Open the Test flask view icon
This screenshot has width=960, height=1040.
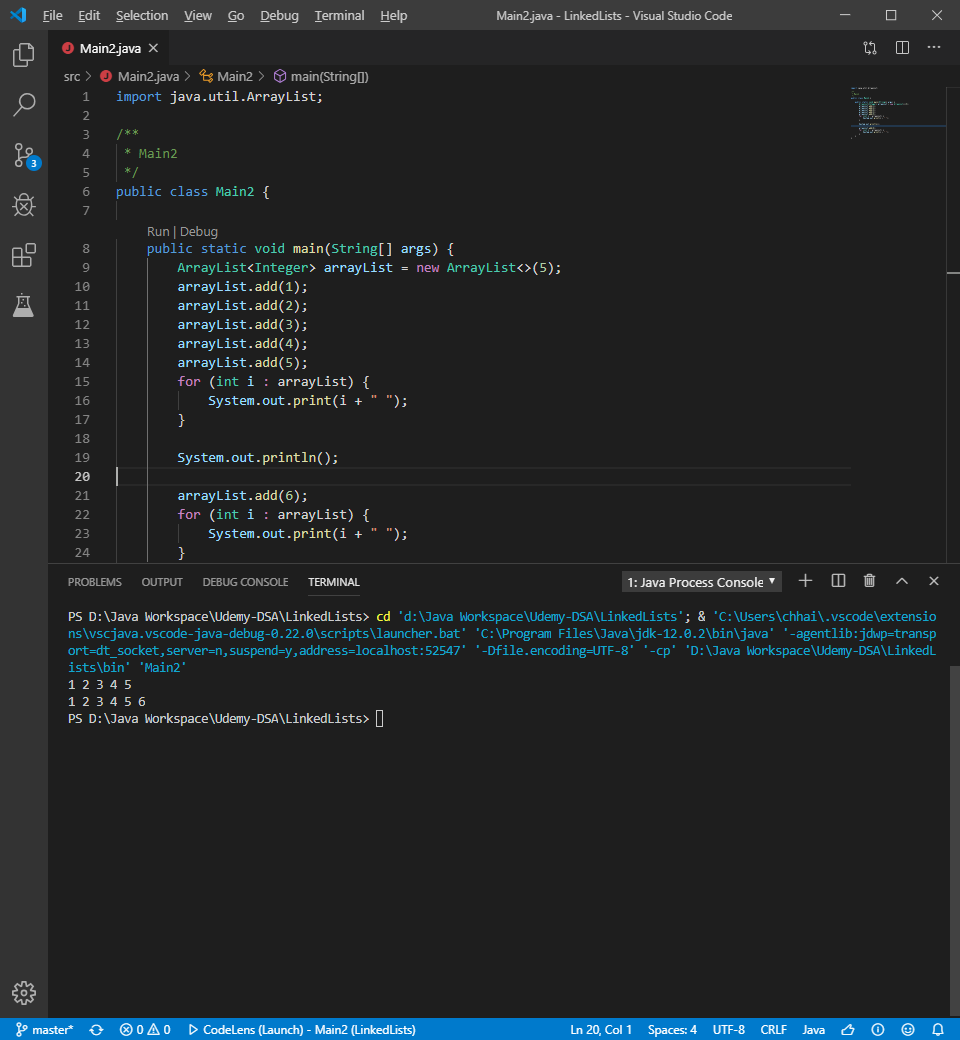tap(24, 305)
